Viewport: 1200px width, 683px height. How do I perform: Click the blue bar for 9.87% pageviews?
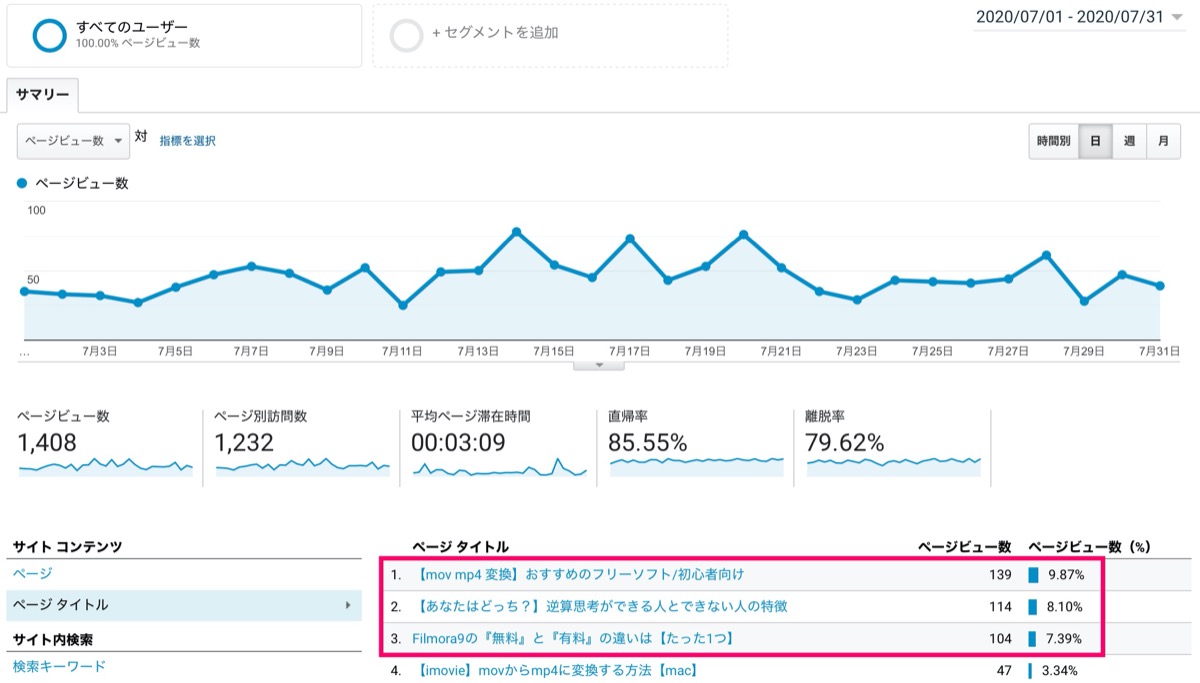point(1034,575)
